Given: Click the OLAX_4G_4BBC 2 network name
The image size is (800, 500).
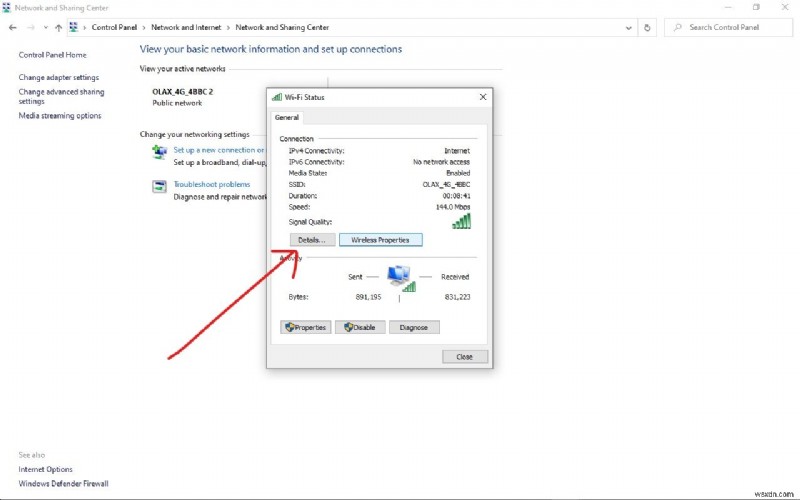Looking at the screenshot, I should coord(183,92).
